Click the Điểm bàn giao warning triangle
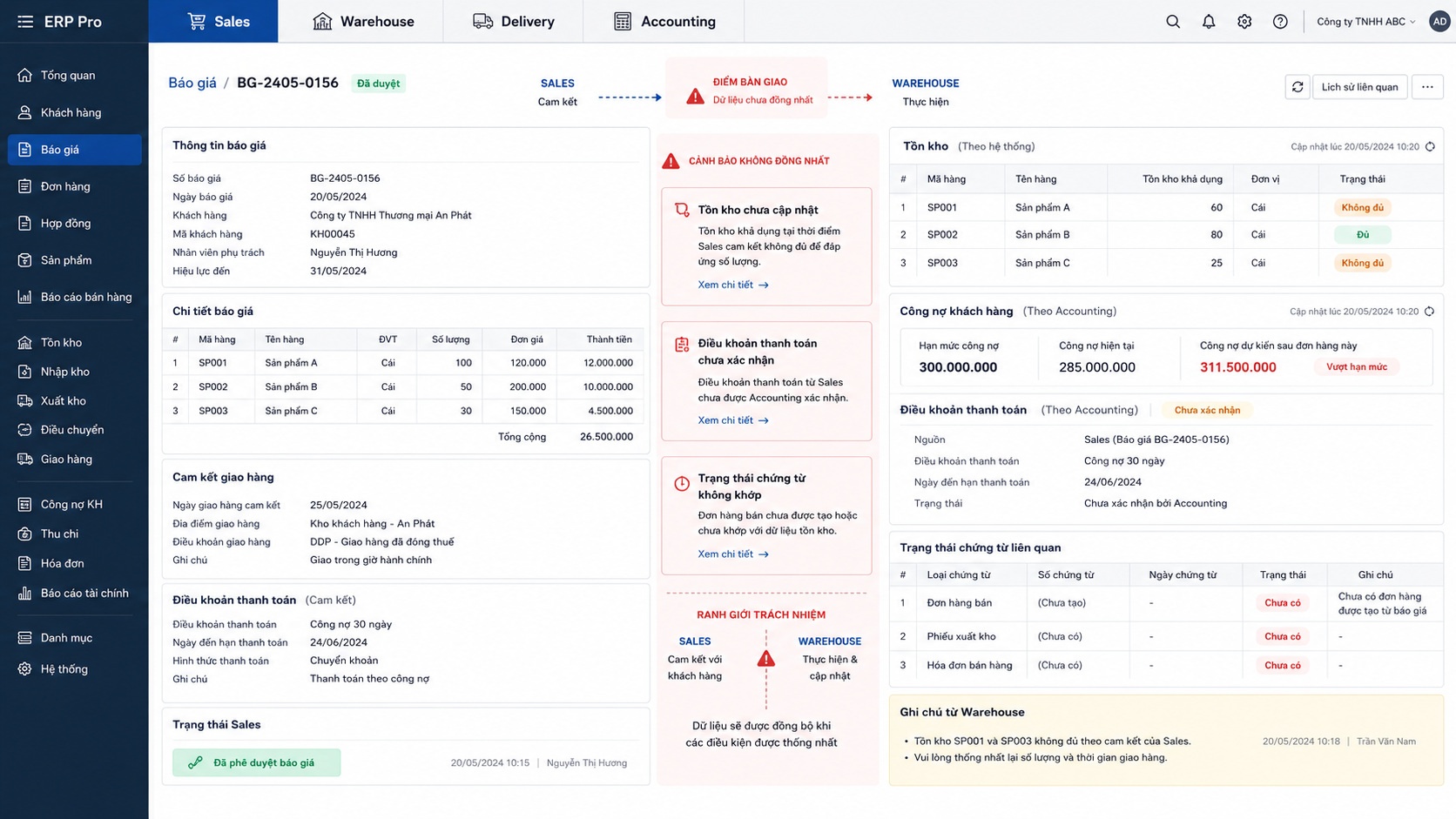1456x819 pixels. [695, 96]
